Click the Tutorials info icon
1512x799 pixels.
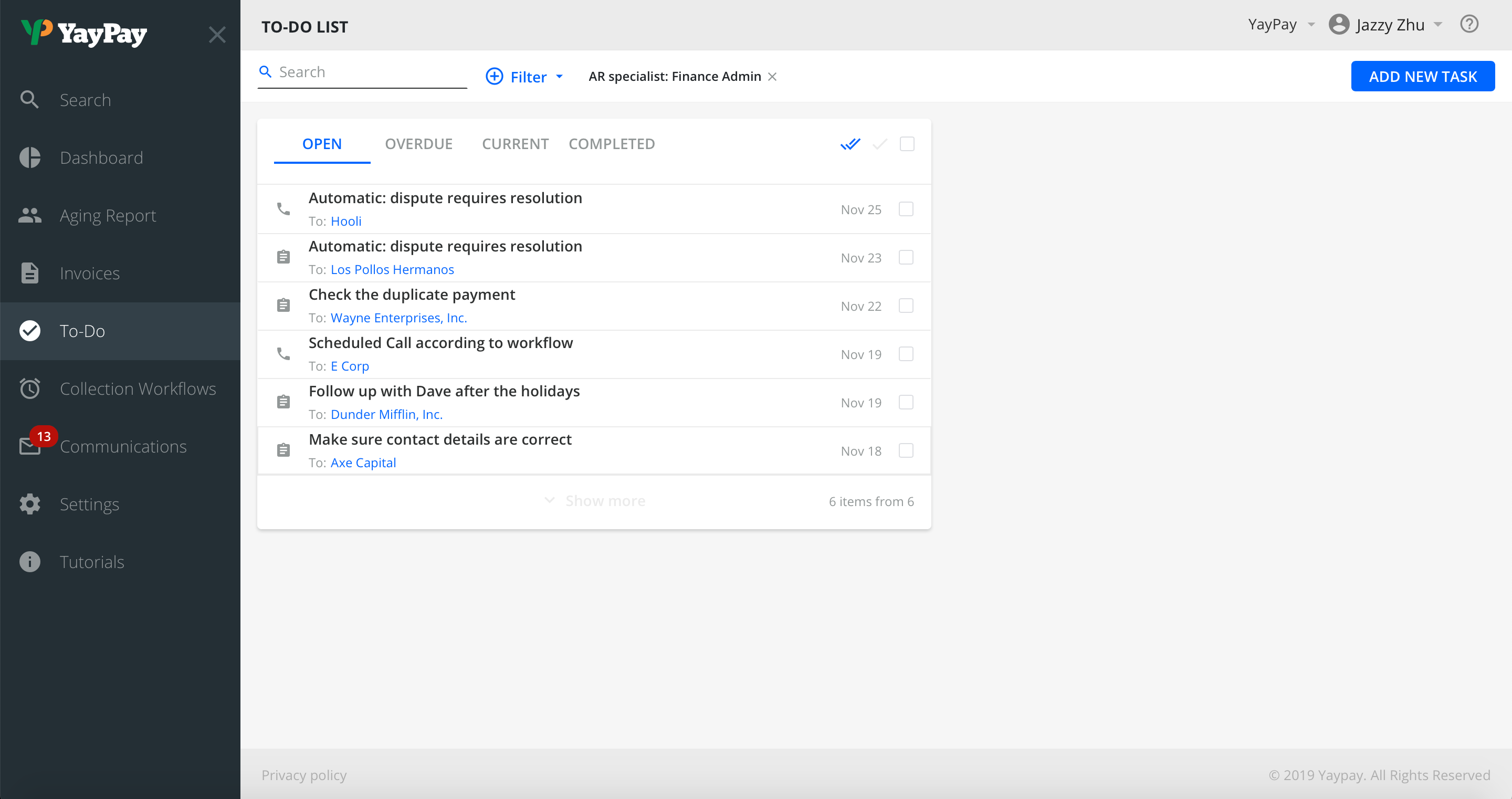click(29, 562)
